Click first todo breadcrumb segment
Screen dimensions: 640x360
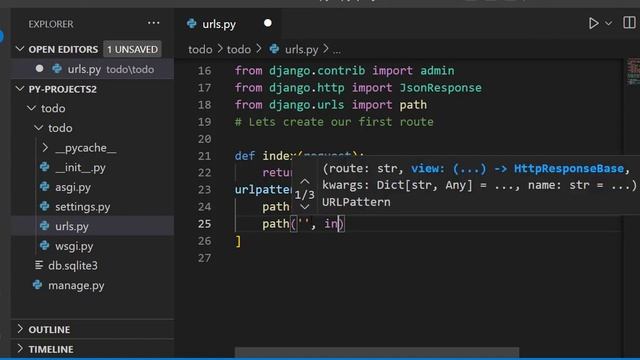200,49
